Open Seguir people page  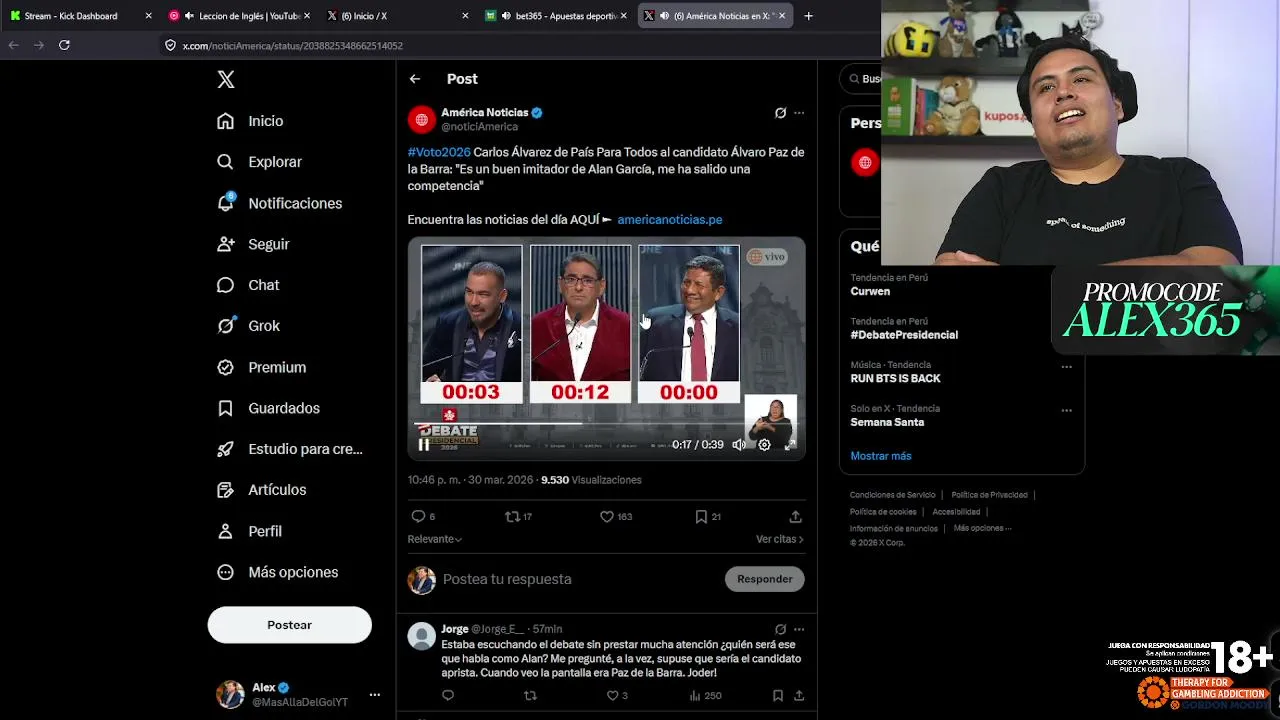(253, 244)
